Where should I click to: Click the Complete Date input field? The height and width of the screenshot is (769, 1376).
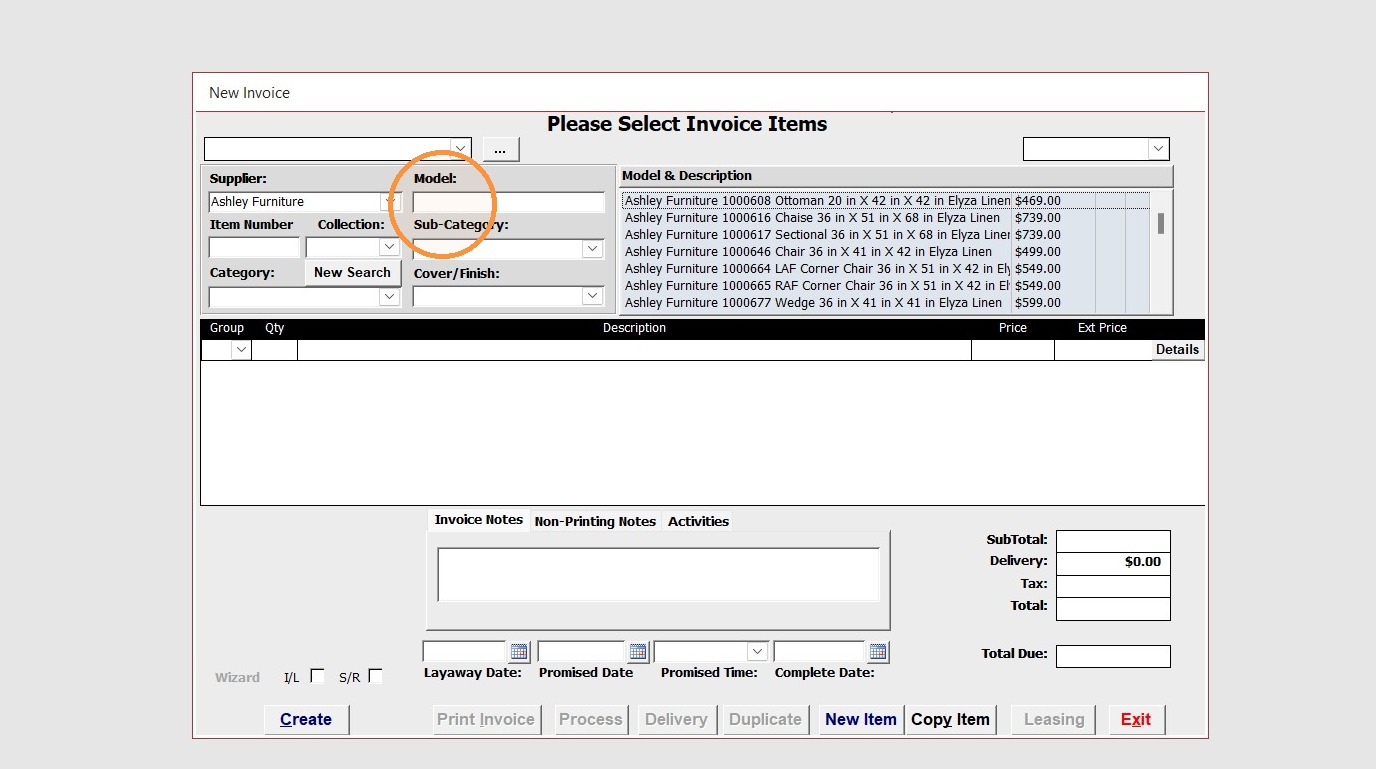point(821,652)
